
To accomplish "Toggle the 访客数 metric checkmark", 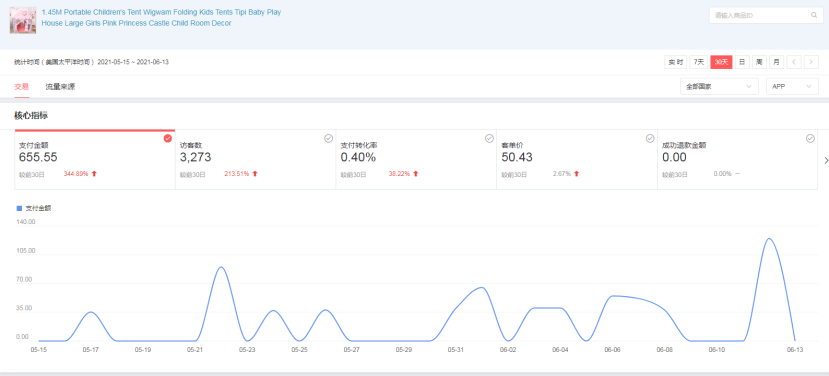I will pos(328,139).
